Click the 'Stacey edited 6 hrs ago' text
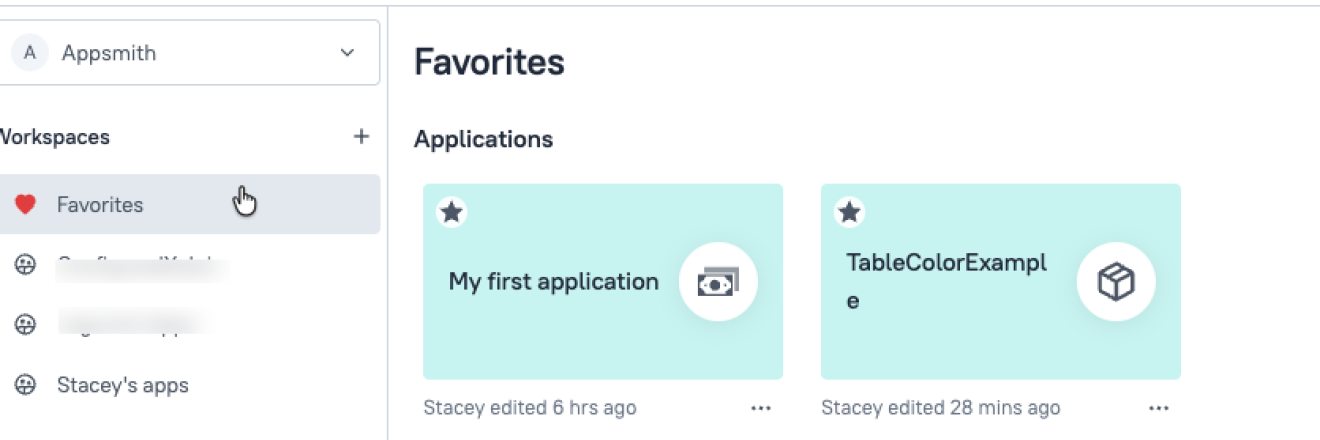This screenshot has width=1320, height=440. coord(529,408)
